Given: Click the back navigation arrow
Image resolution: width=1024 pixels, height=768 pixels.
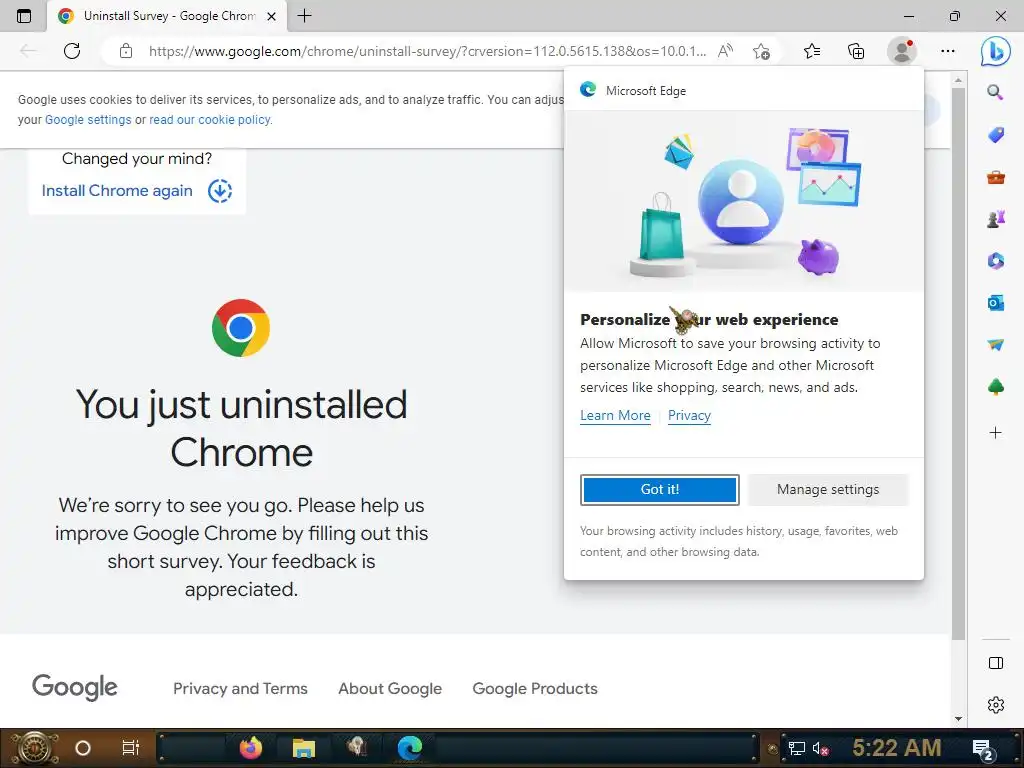Looking at the screenshot, I should point(27,51).
